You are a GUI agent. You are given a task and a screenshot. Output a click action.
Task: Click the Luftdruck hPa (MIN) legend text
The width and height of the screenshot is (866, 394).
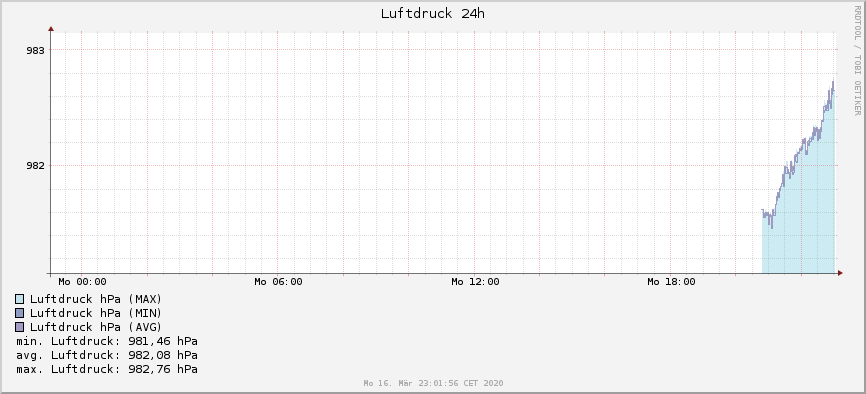96,313
